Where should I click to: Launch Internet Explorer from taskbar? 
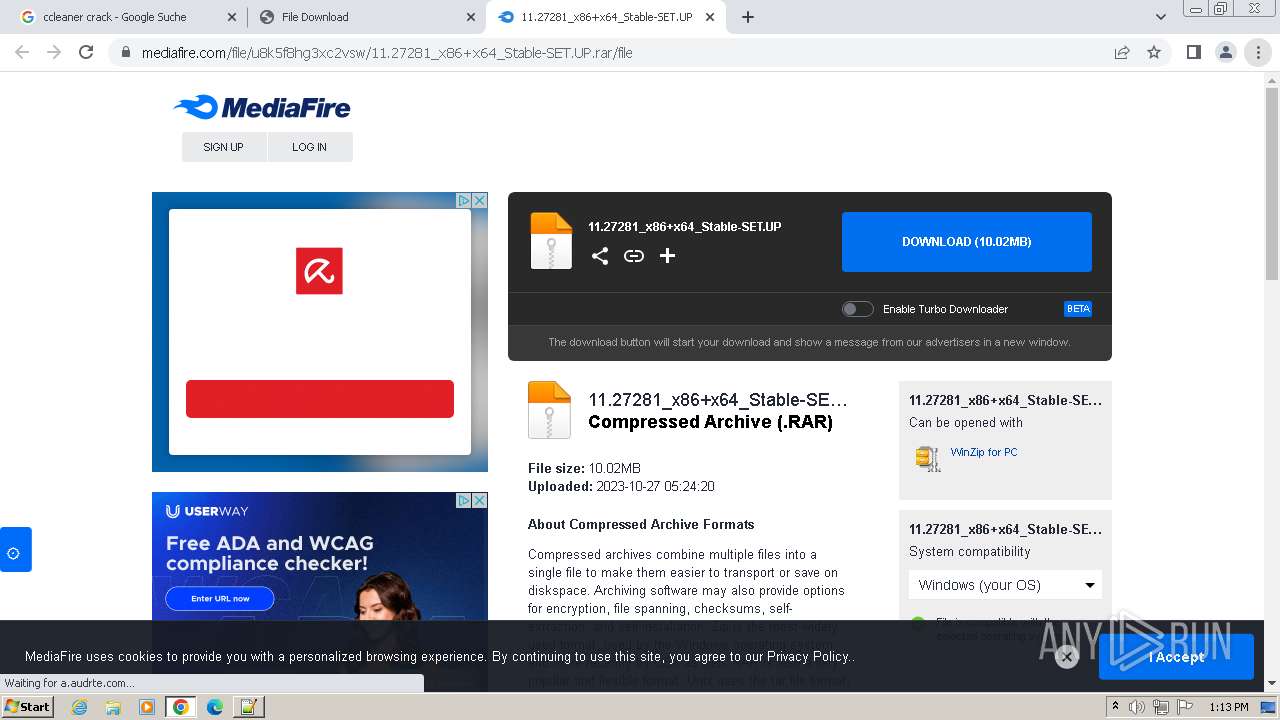click(x=80, y=707)
